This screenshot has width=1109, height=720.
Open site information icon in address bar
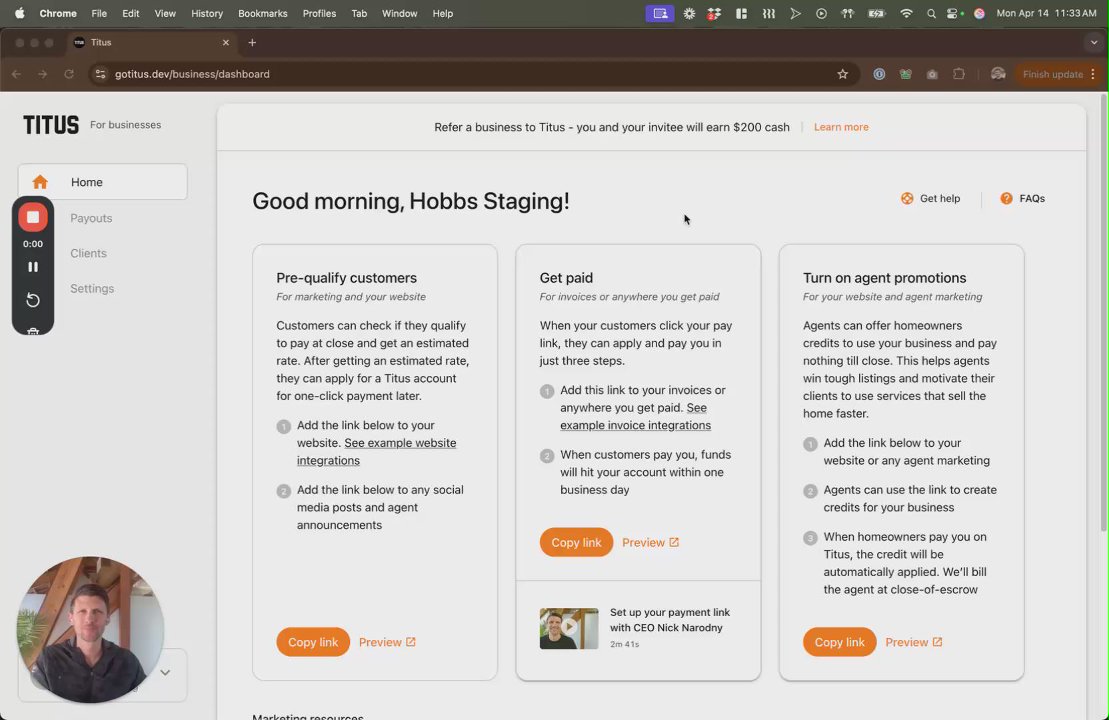coord(100,74)
